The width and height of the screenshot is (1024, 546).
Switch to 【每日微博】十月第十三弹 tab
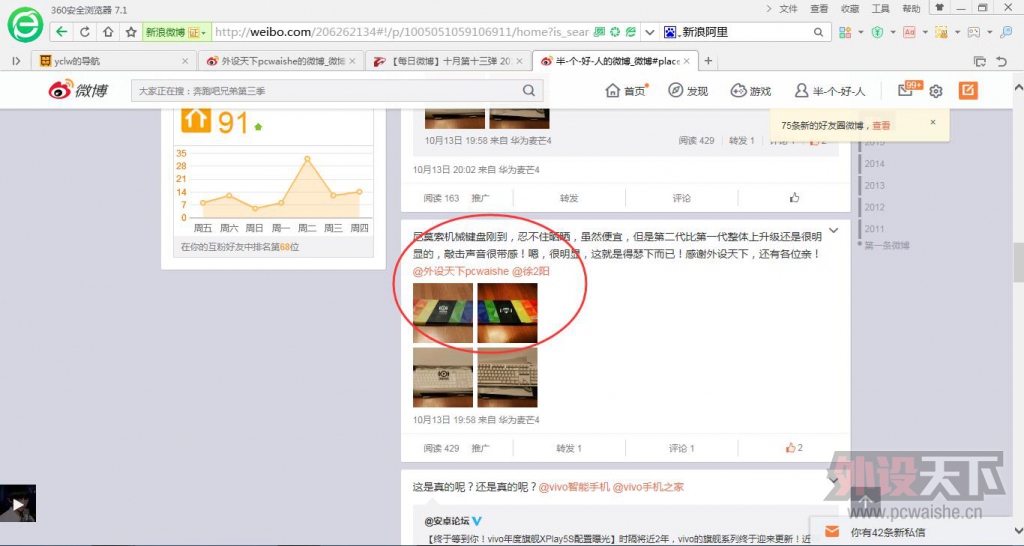coord(448,61)
